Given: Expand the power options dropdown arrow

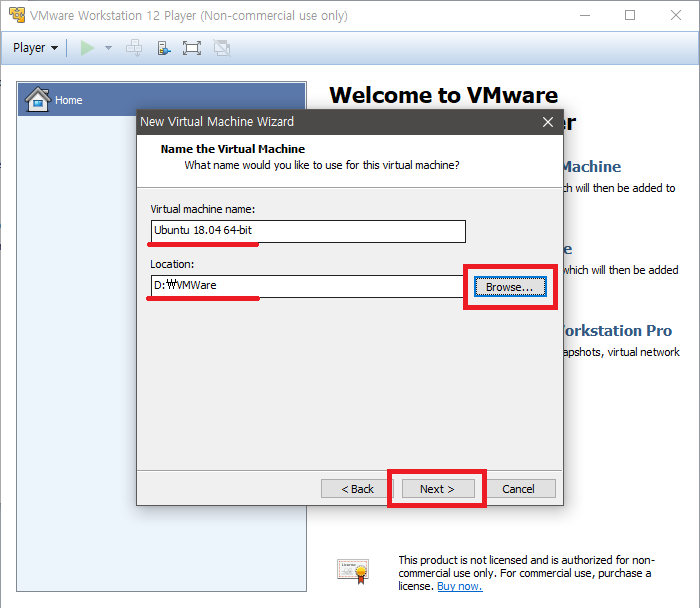Looking at the screenshot, I should click(x=108, y=48).
